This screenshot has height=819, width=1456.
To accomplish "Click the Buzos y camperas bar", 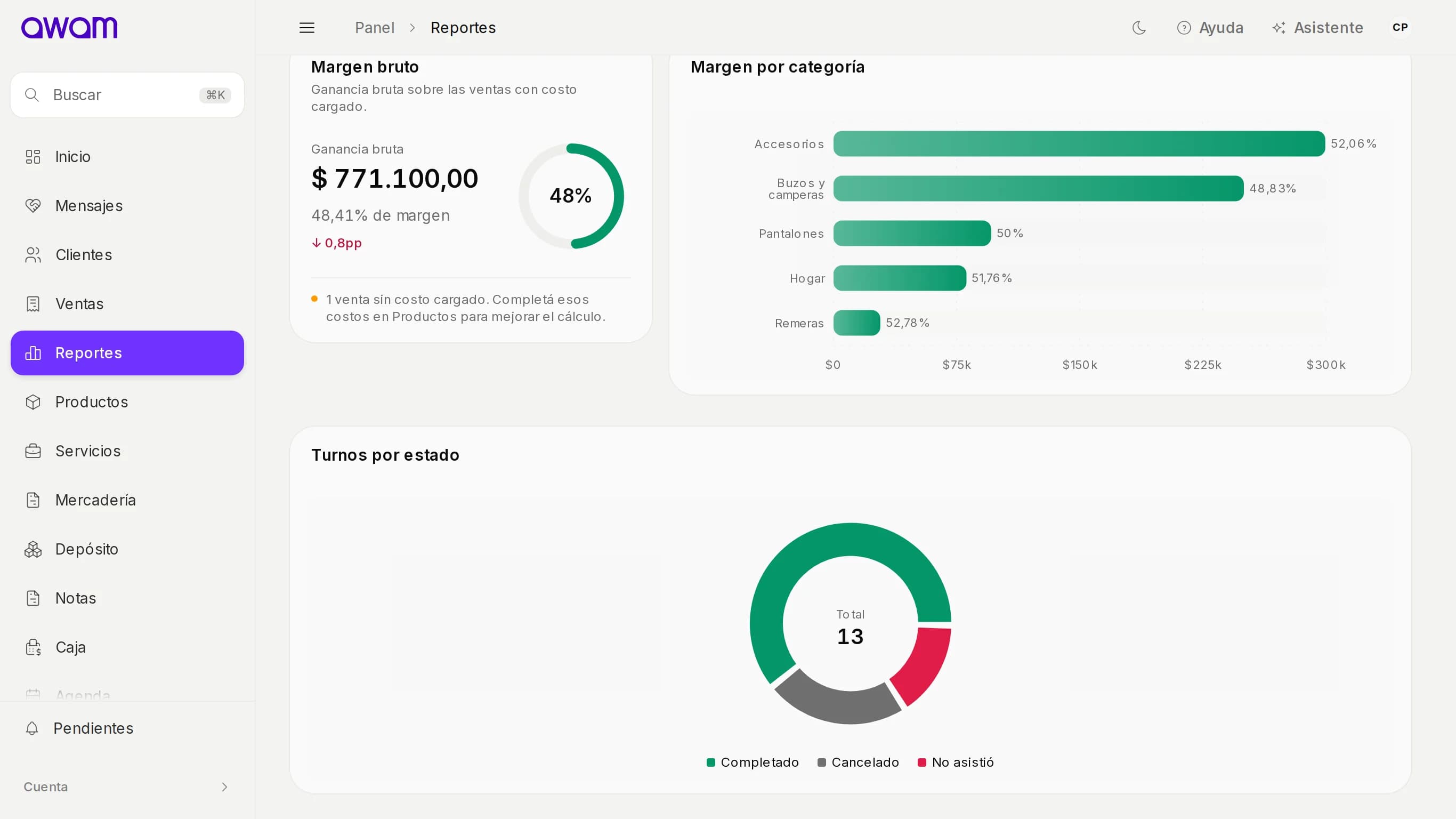I will point(1038,188).
